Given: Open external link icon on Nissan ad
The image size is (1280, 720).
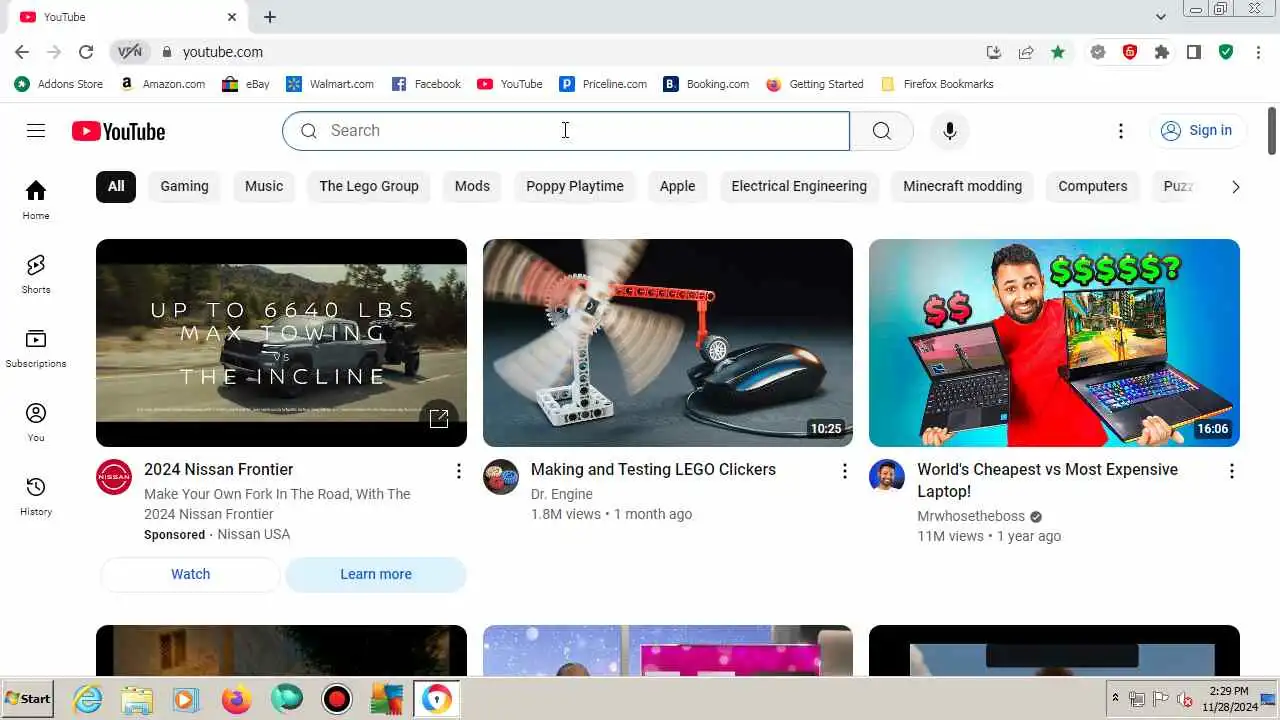Looking at the screenshot, I should (439, 418).
